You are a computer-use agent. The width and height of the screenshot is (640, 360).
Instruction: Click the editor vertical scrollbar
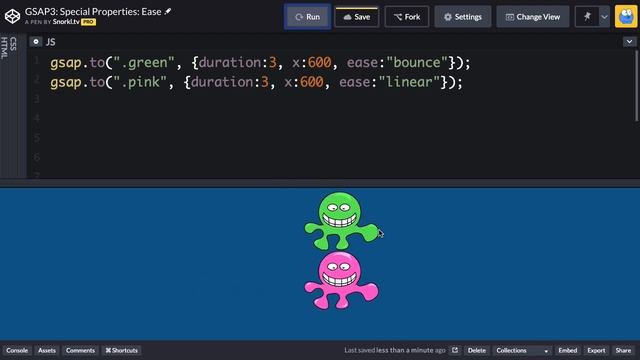tap(636, 86)
